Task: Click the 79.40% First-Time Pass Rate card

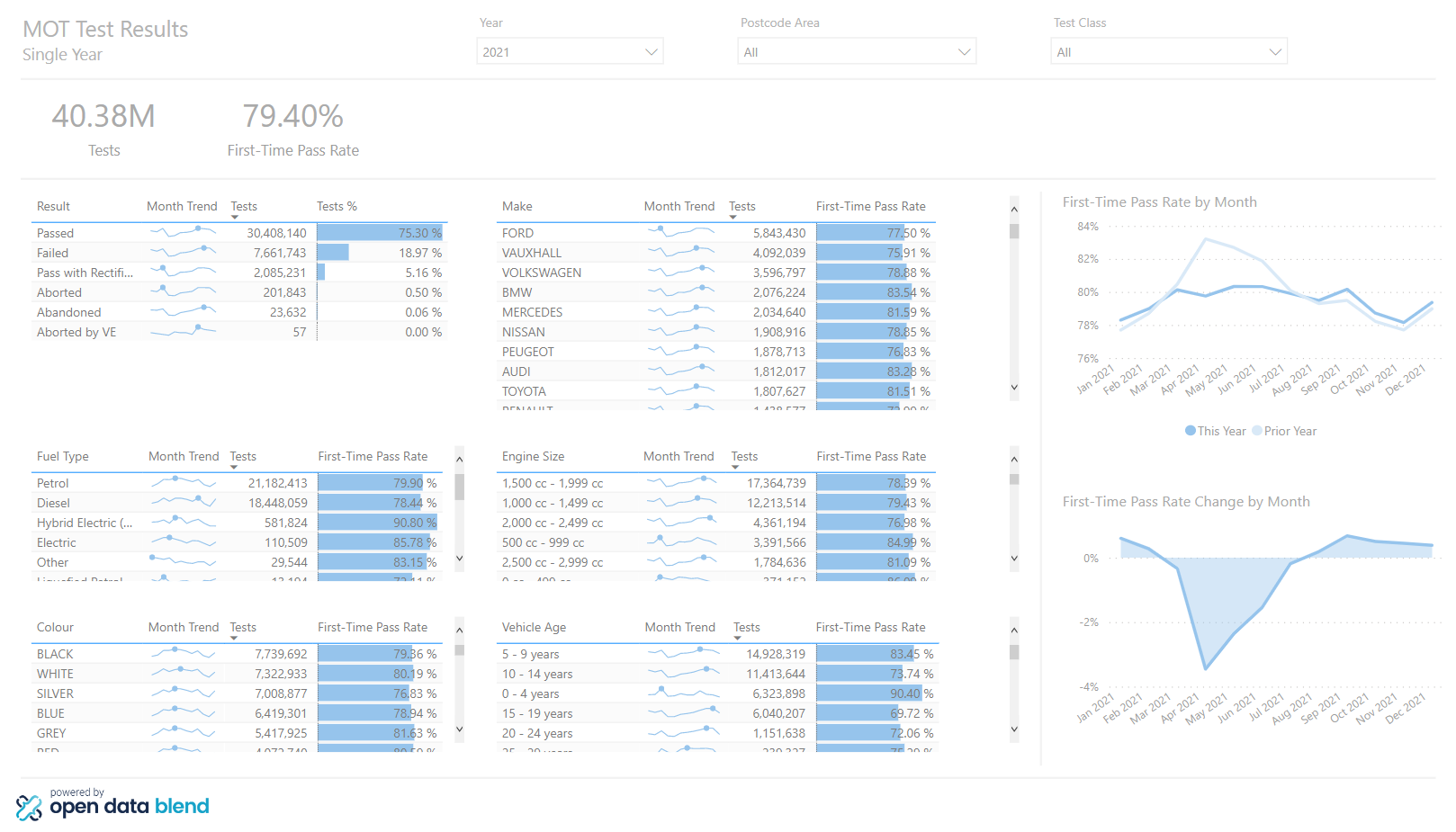Action: click(293, 130)
